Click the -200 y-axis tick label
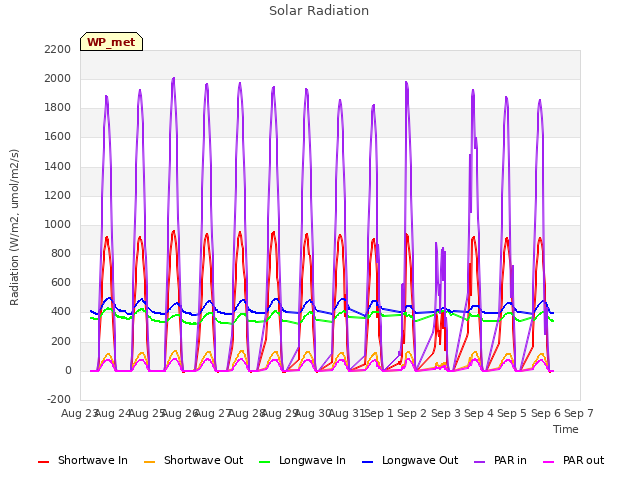640x480 pixels. pyautogui.click(x=59, y=399)
